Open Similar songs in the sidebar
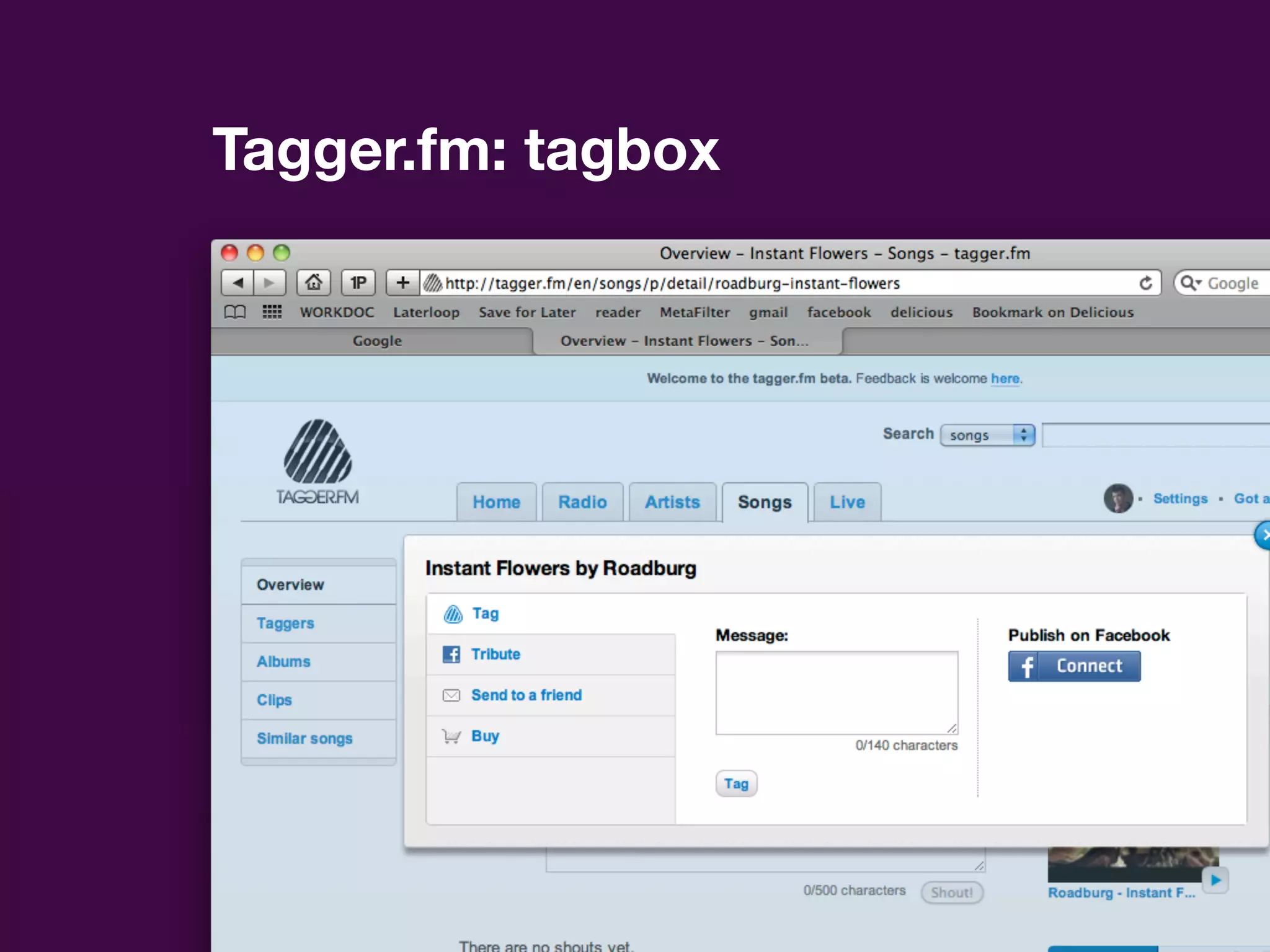Screen dimensions: 1270x952 pyautogui.click(x=319, y=739)
